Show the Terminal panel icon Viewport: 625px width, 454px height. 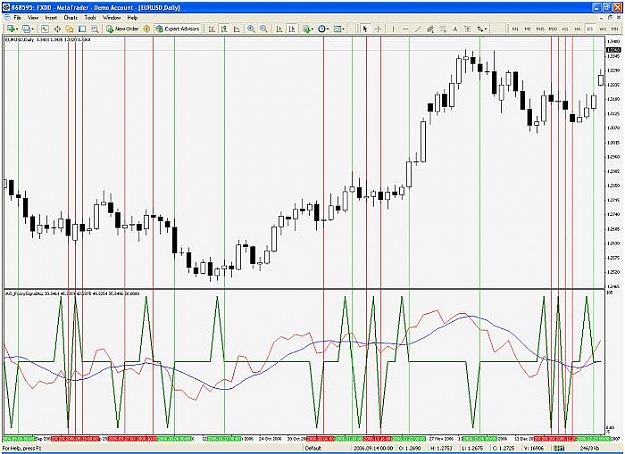(x=82, y=29)
